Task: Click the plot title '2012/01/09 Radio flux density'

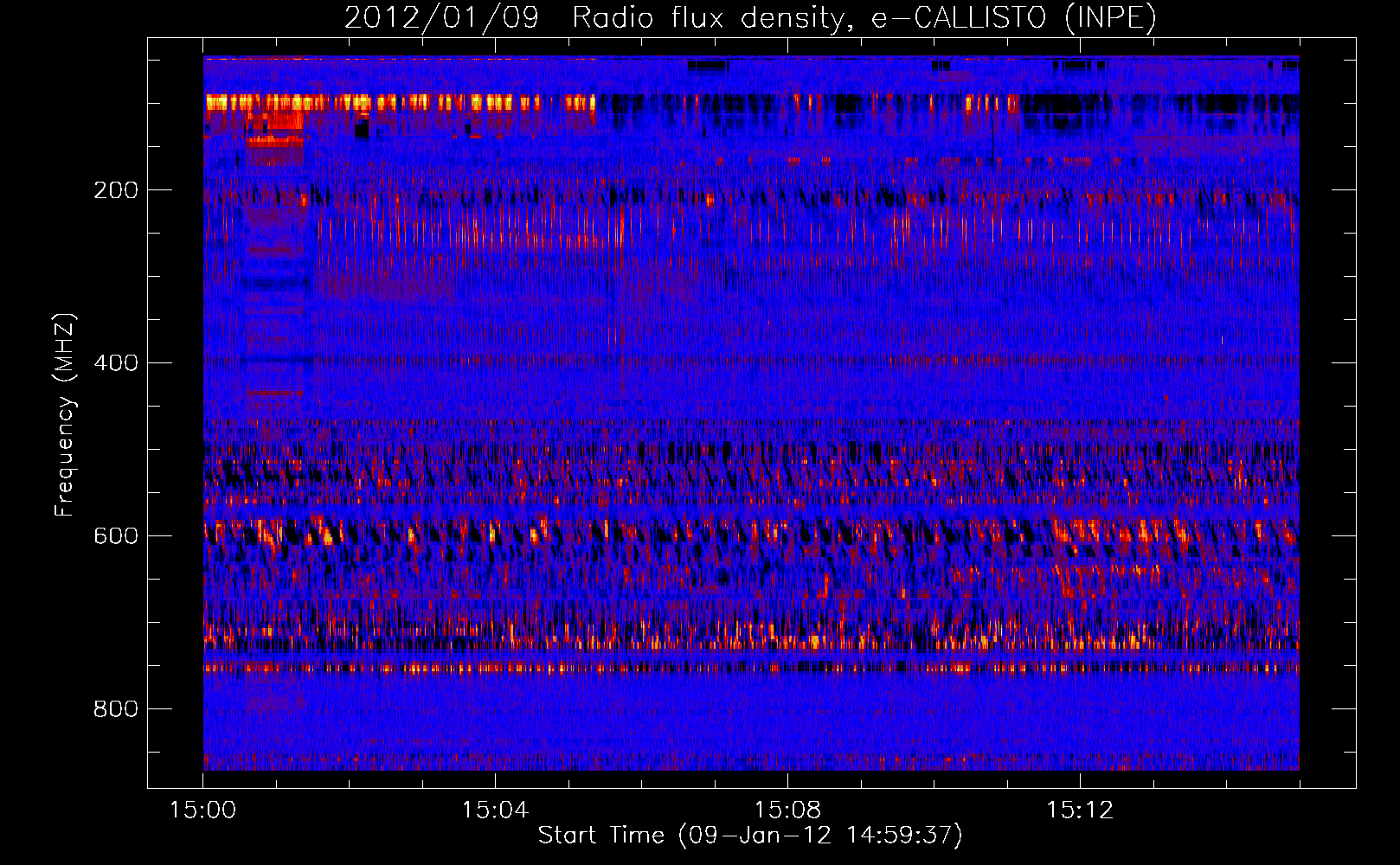Action: tap(750, 17)
